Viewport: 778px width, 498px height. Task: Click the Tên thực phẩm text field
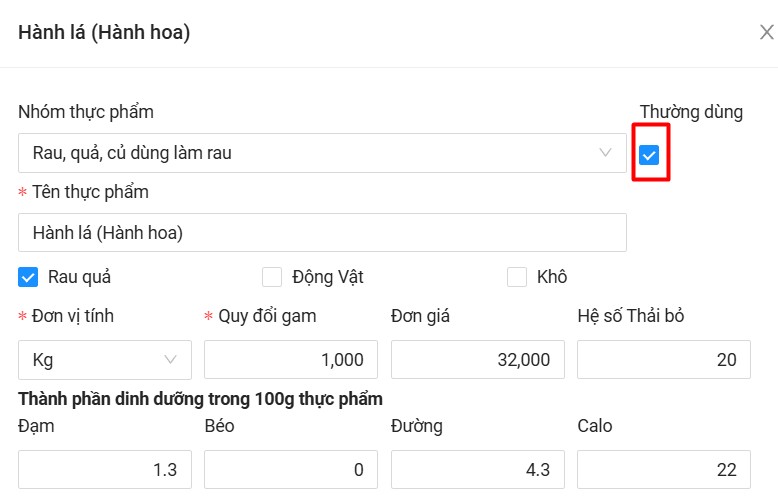pyautogui.click(x=322, y=233)
